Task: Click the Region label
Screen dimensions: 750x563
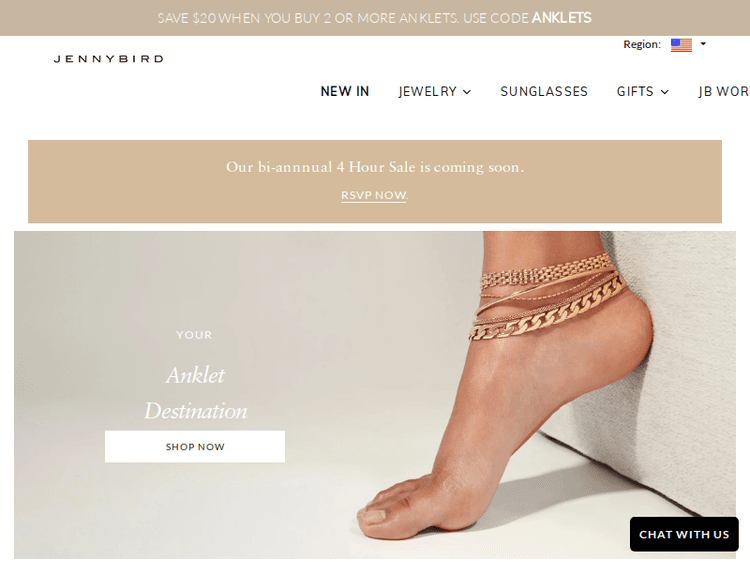Action: (x=642, y=44)
